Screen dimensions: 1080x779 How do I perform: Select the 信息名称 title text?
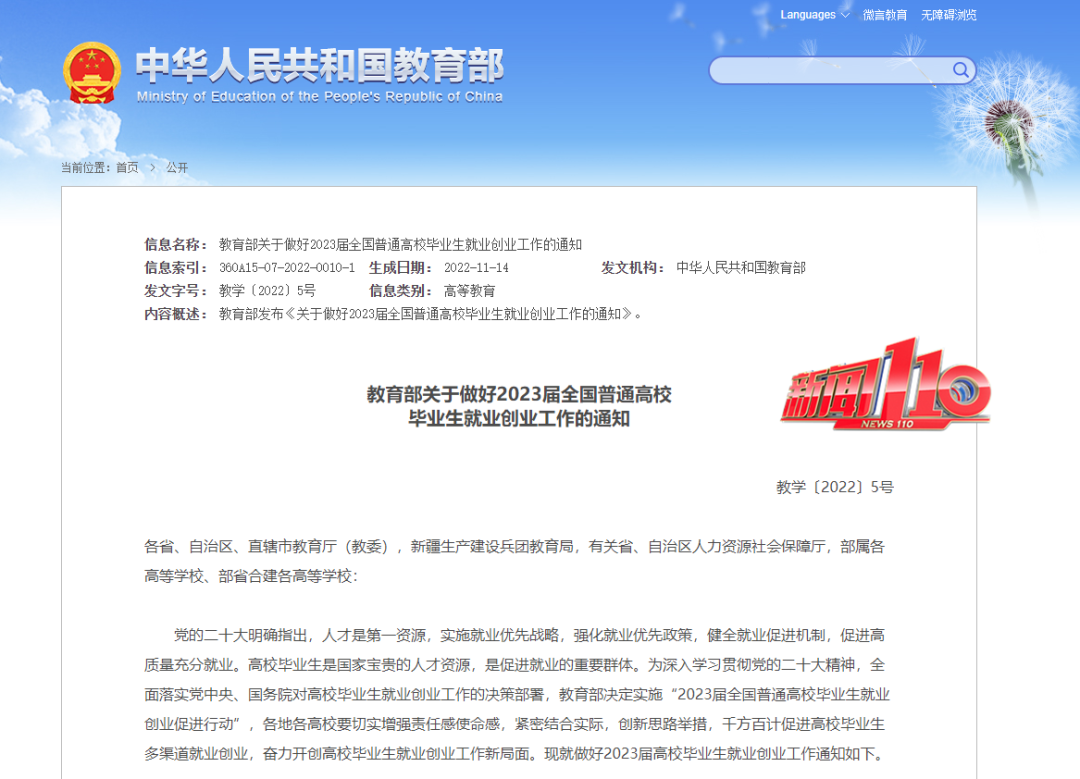[x=400, y=245]
